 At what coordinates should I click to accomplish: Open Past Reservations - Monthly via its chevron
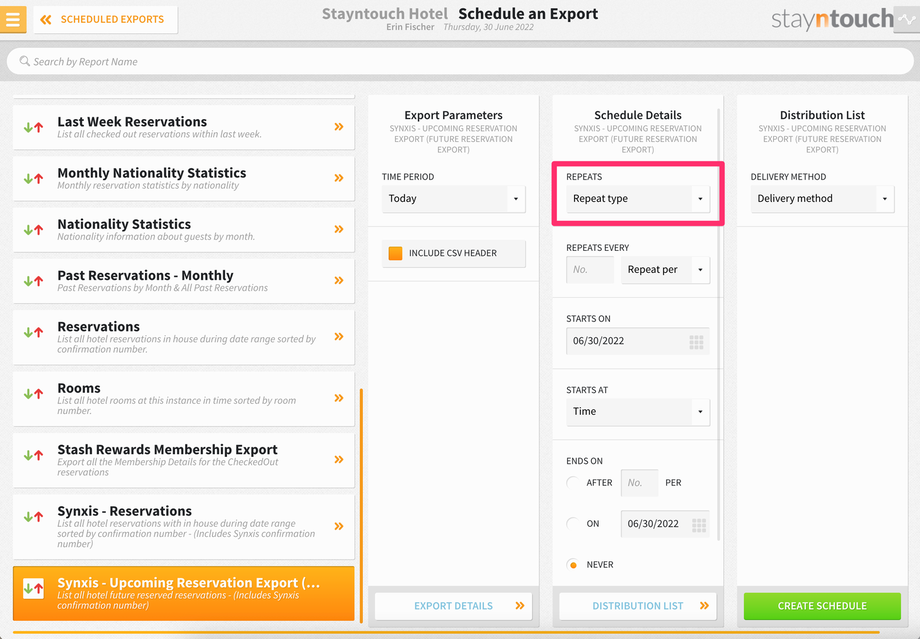pos(339,280)
